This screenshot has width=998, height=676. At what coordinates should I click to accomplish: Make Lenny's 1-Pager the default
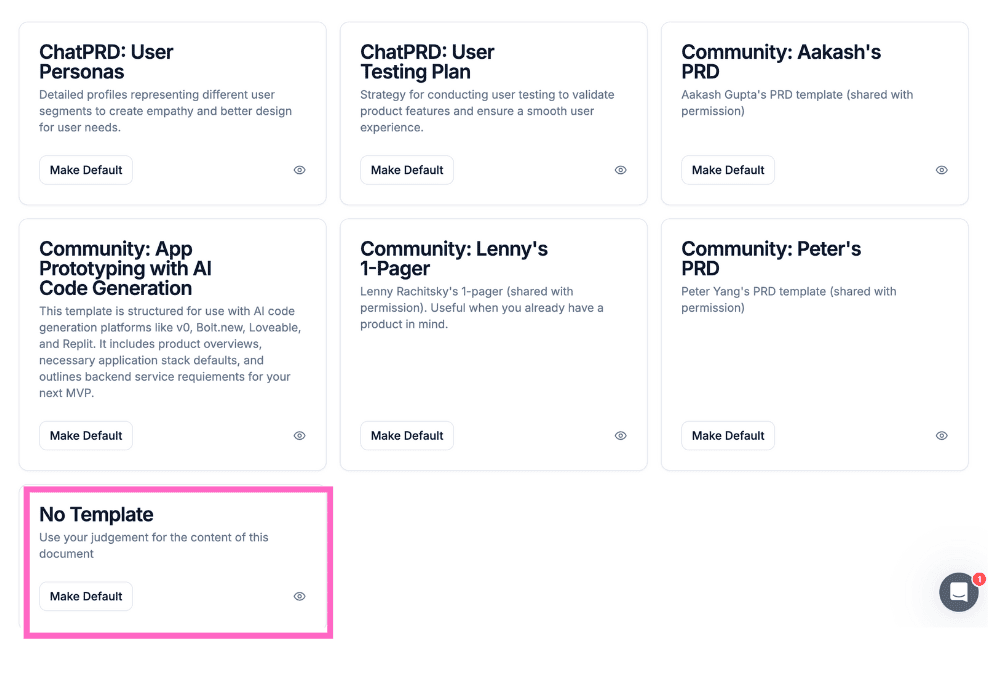coord(407,436)
